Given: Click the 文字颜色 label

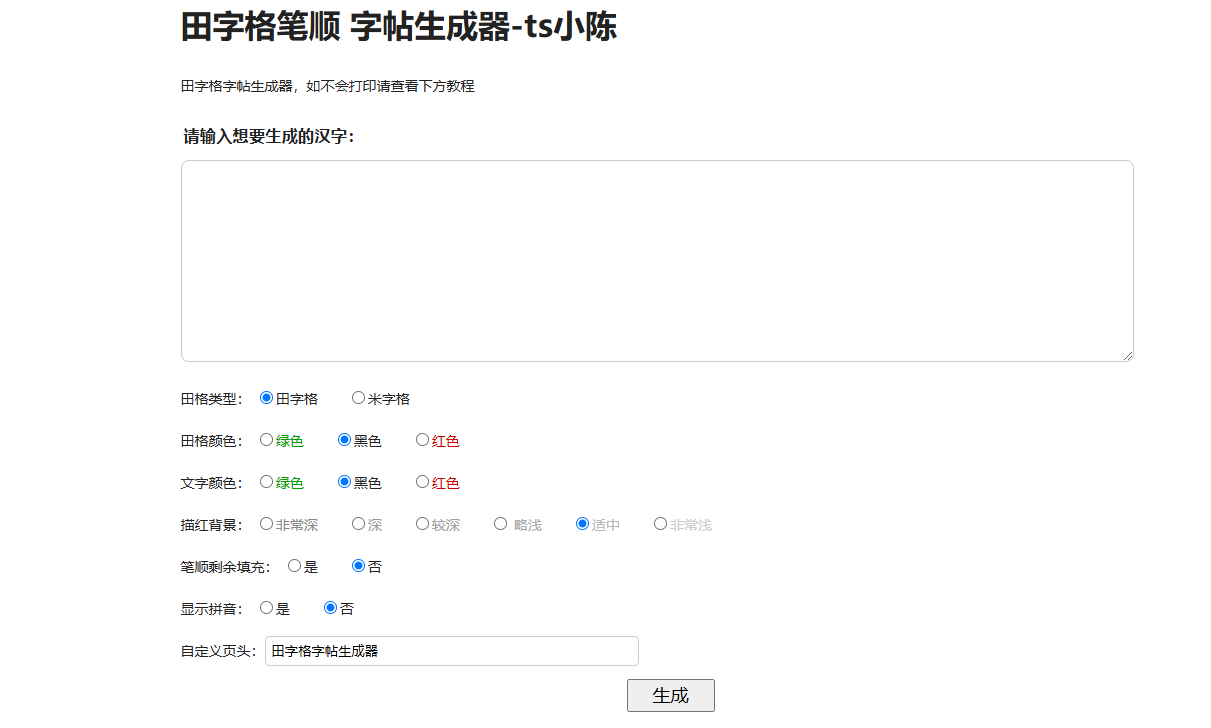Looking at the screenshot, I should pyautogui.click(x=212, y=483).
